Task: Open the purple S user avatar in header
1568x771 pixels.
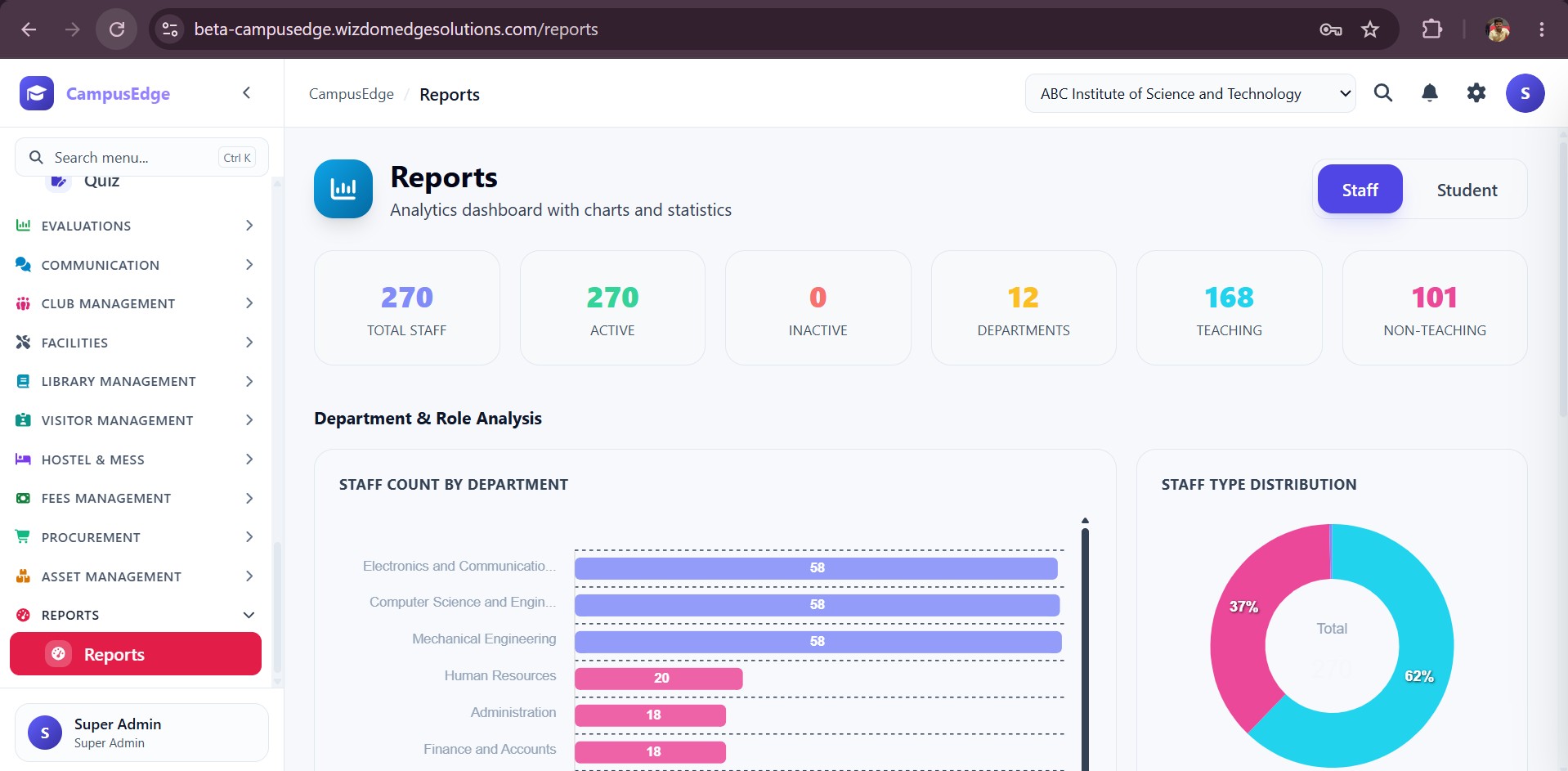Action: (x=1525, y=93)
